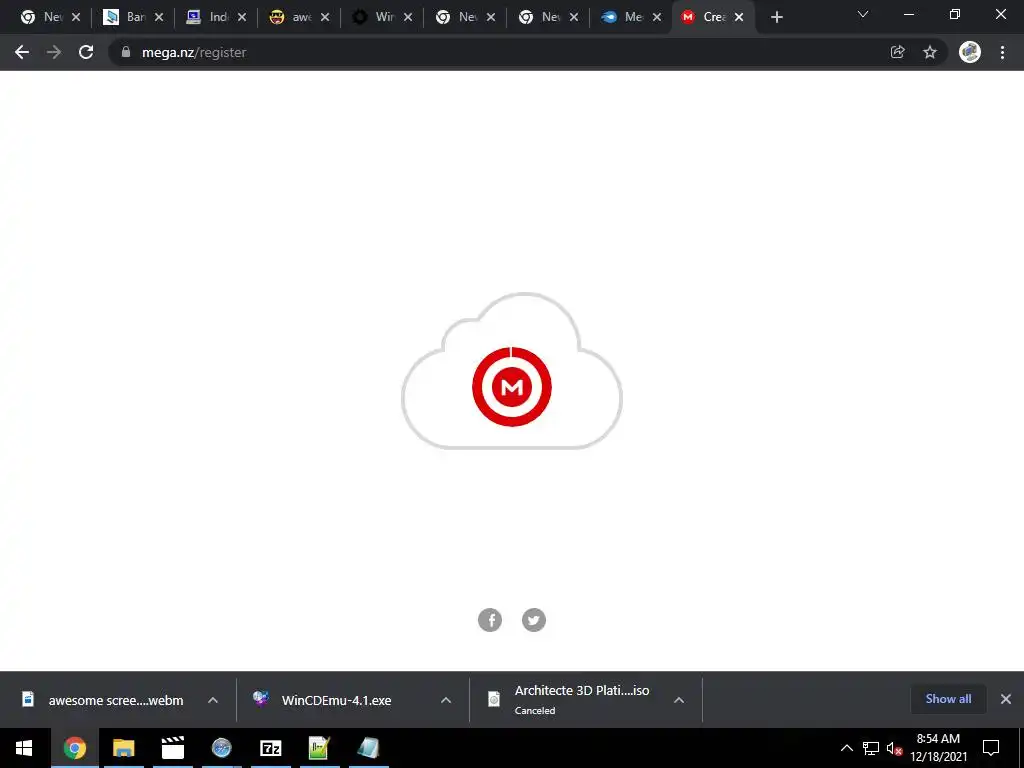Open the Twitter social icon
The height and width of the screenshot is (768, 1024).
tap(534, 620)
